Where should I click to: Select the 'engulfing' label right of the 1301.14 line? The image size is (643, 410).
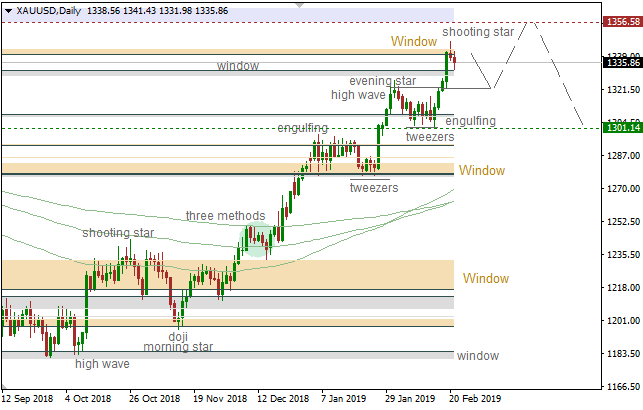point(470,121)
